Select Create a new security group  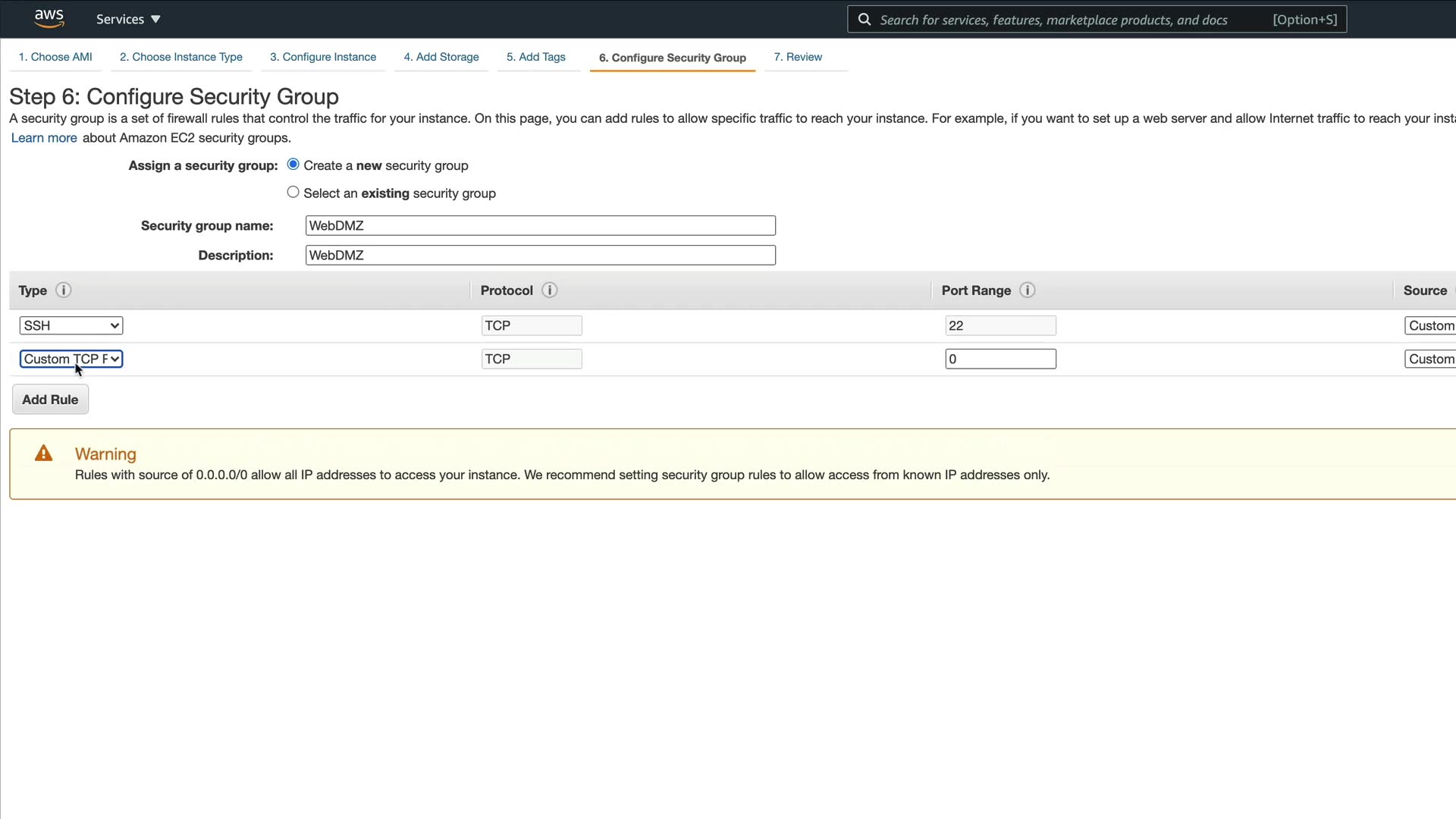point(293,165)
